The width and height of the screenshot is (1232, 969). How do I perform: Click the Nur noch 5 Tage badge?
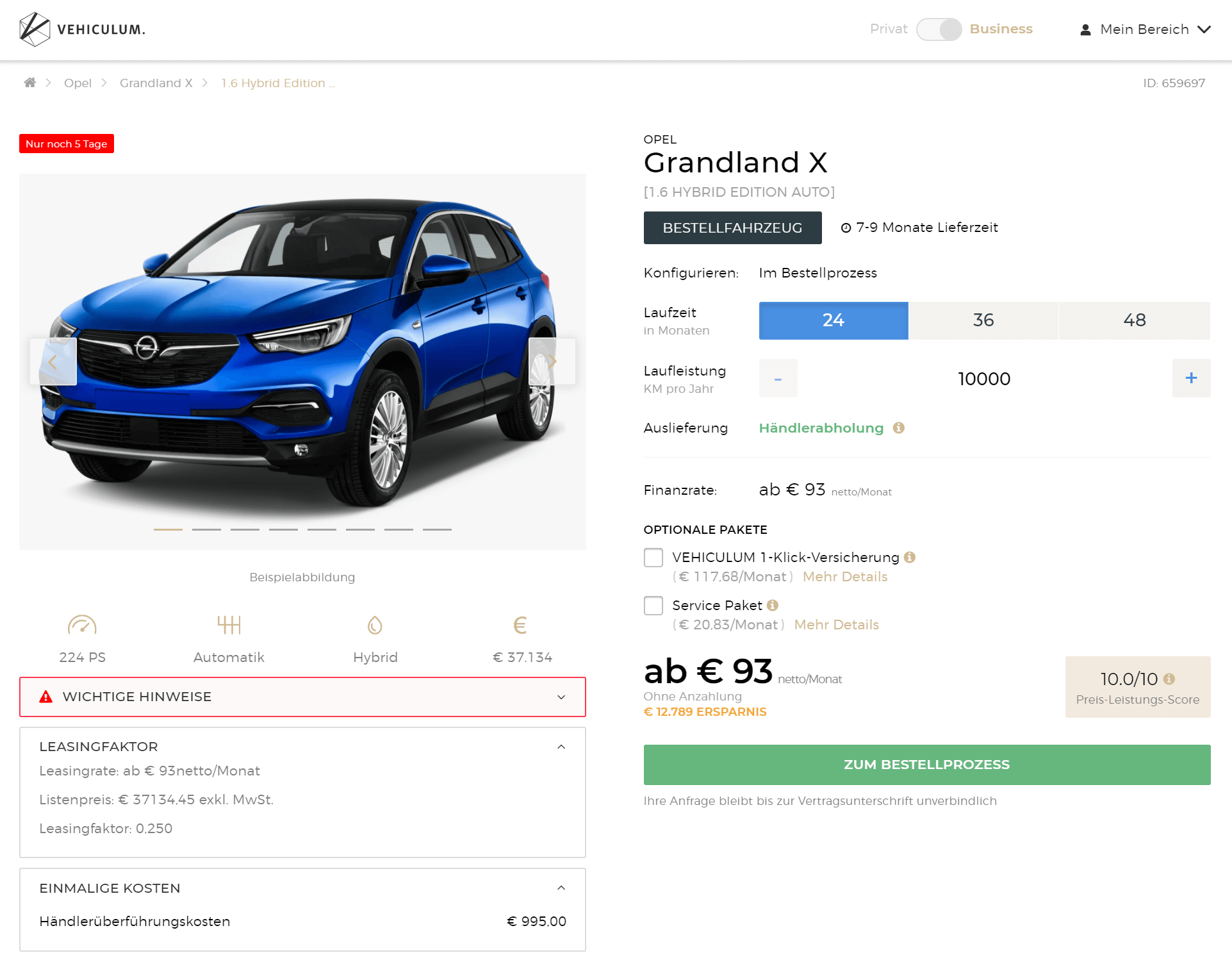pyautogui.click(x=67, y=144)
